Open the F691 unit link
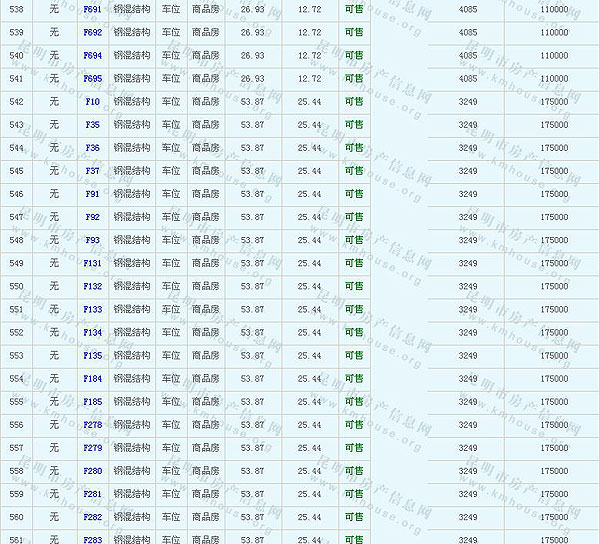600x544 pixels. coord(92,9)
